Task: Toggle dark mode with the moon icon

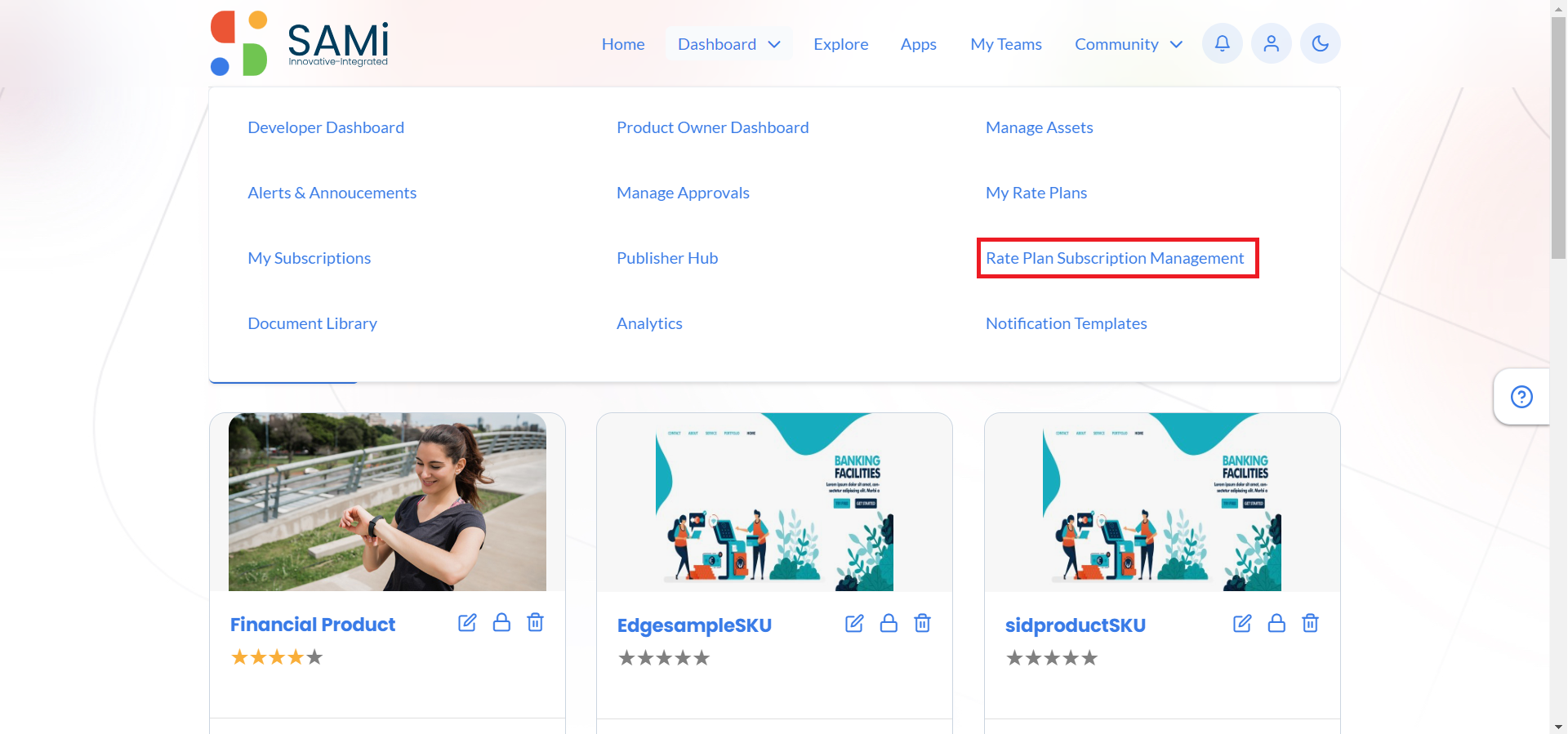Action: click(1320, 43)
